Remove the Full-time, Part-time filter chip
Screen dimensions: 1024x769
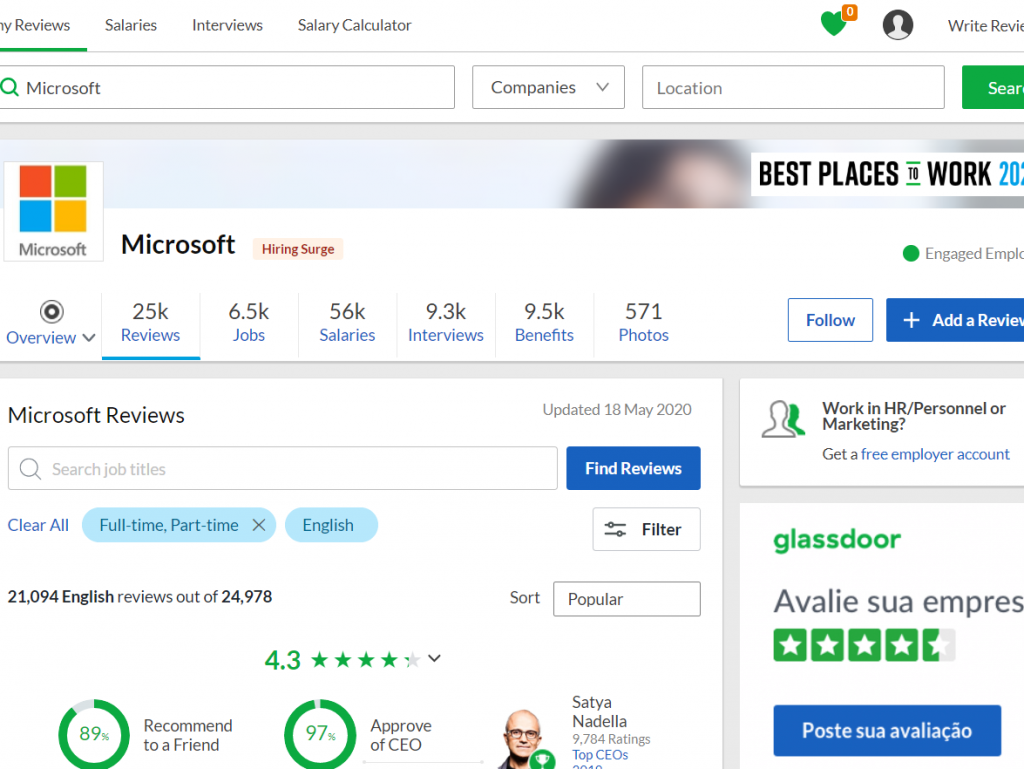(259, 525)
